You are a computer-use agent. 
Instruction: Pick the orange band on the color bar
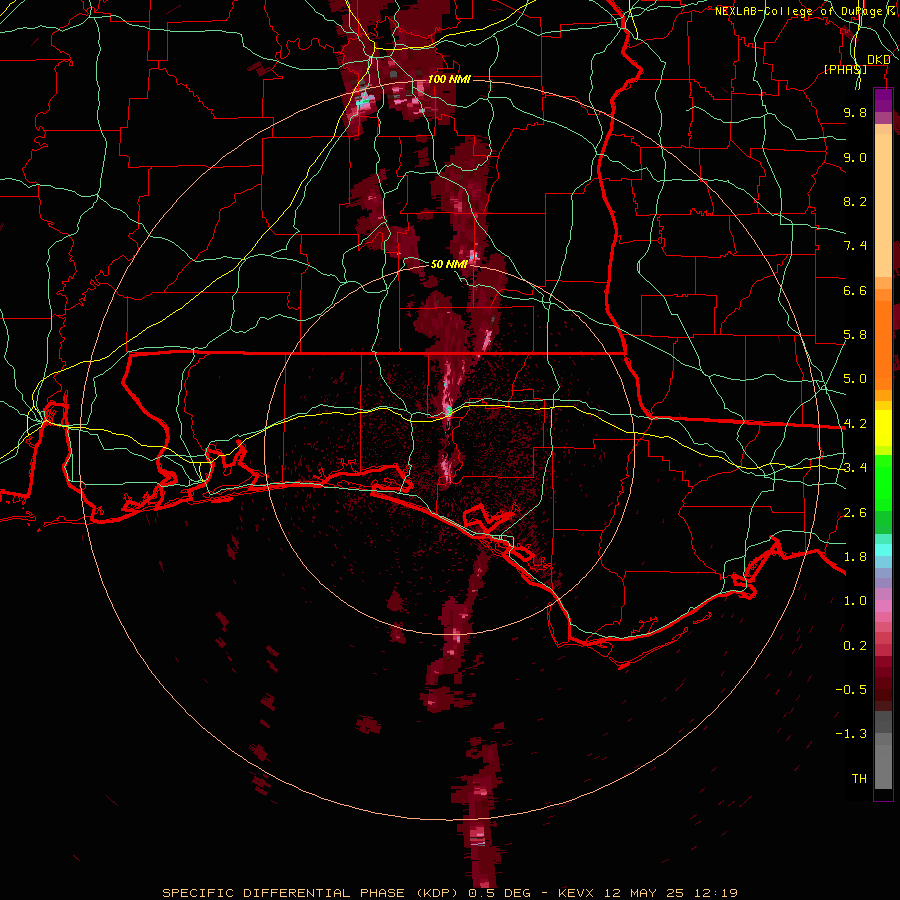pyautogui.click(x=883, y=344)
